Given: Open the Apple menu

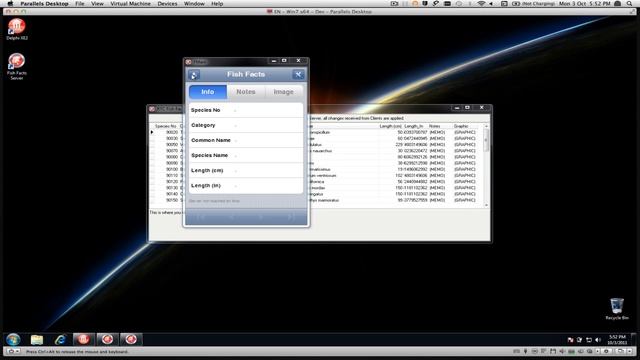Looking at the screenshot, I should click(x=10, y=4).
